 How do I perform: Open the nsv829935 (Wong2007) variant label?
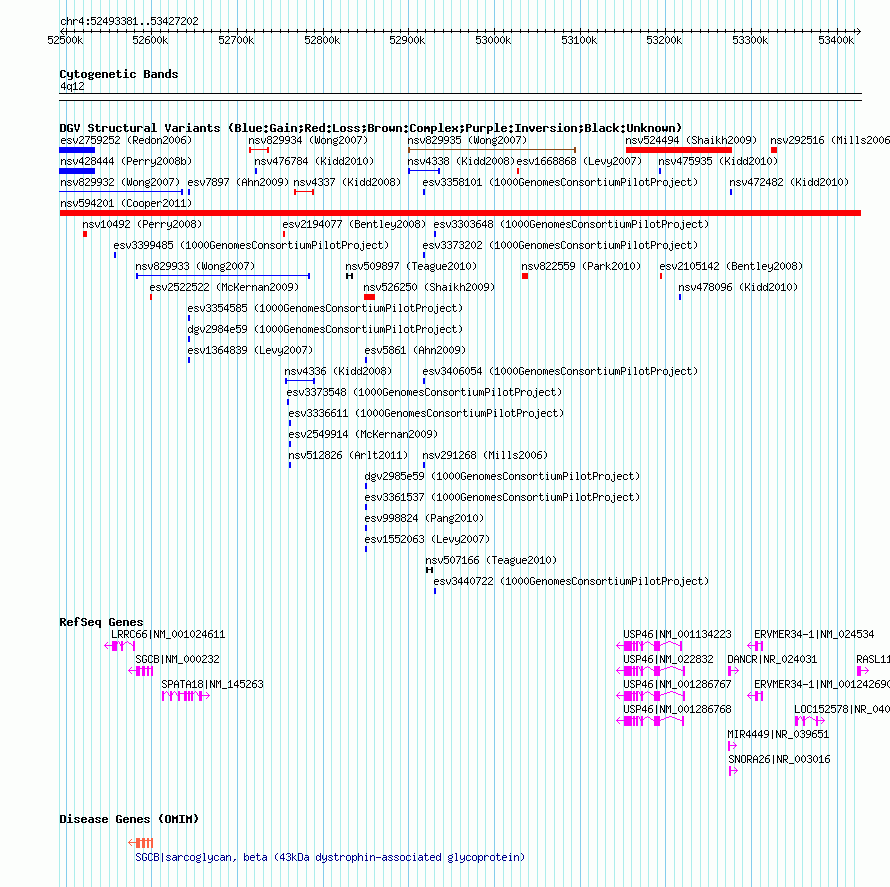(x=467, y=140)
